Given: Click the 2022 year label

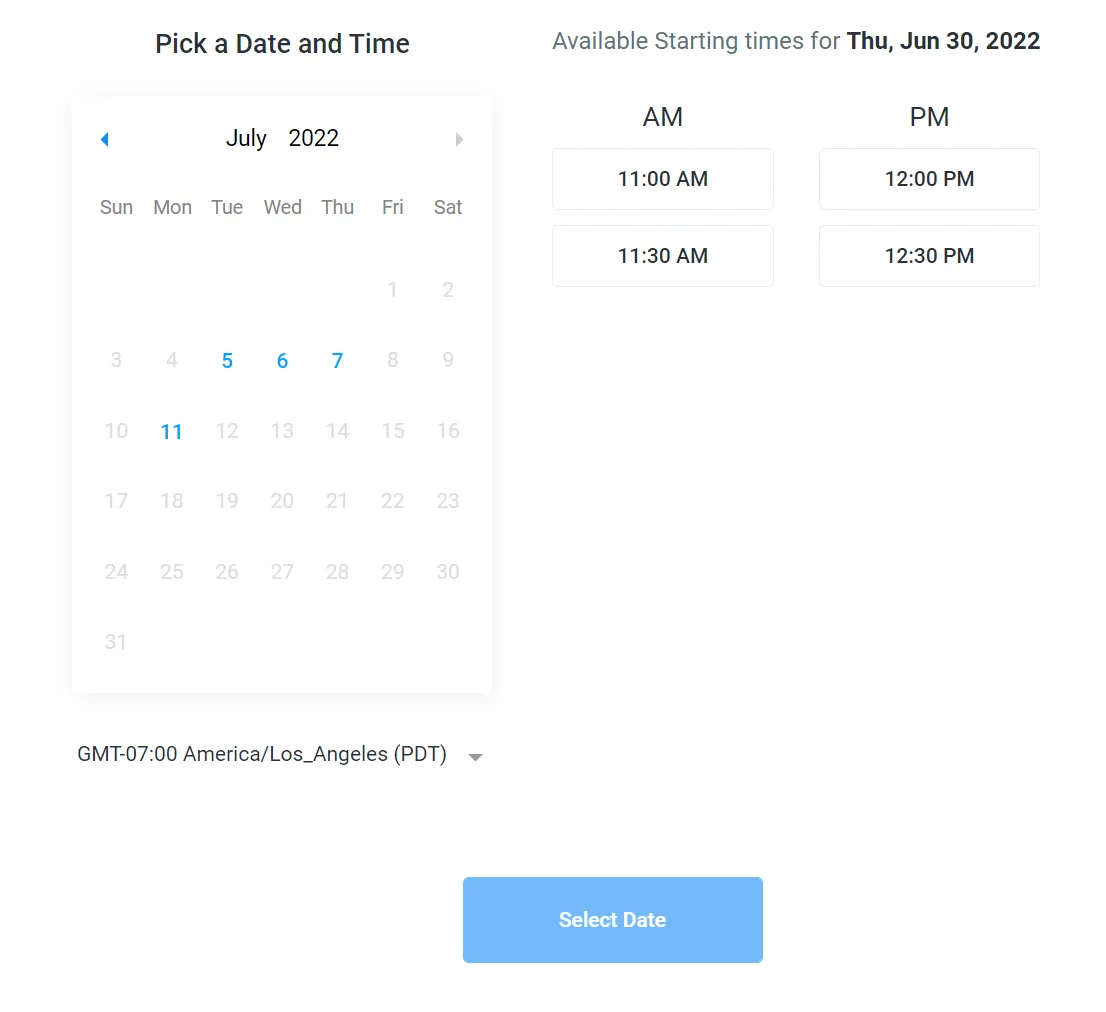Looking at the screenshot, I should [x=314, y=138].
